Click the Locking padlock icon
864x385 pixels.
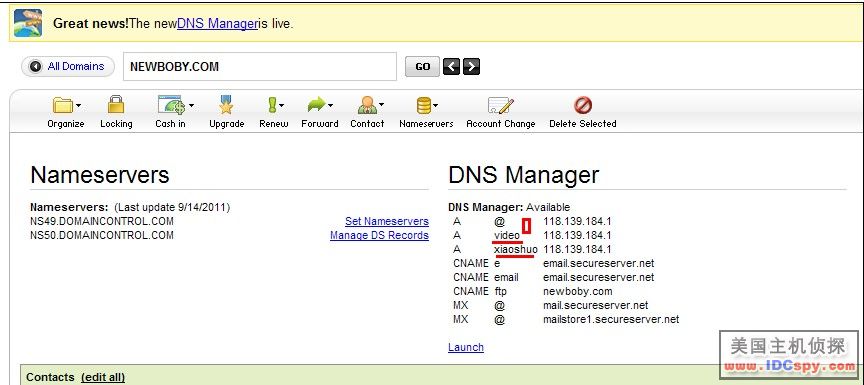point(116,104)
